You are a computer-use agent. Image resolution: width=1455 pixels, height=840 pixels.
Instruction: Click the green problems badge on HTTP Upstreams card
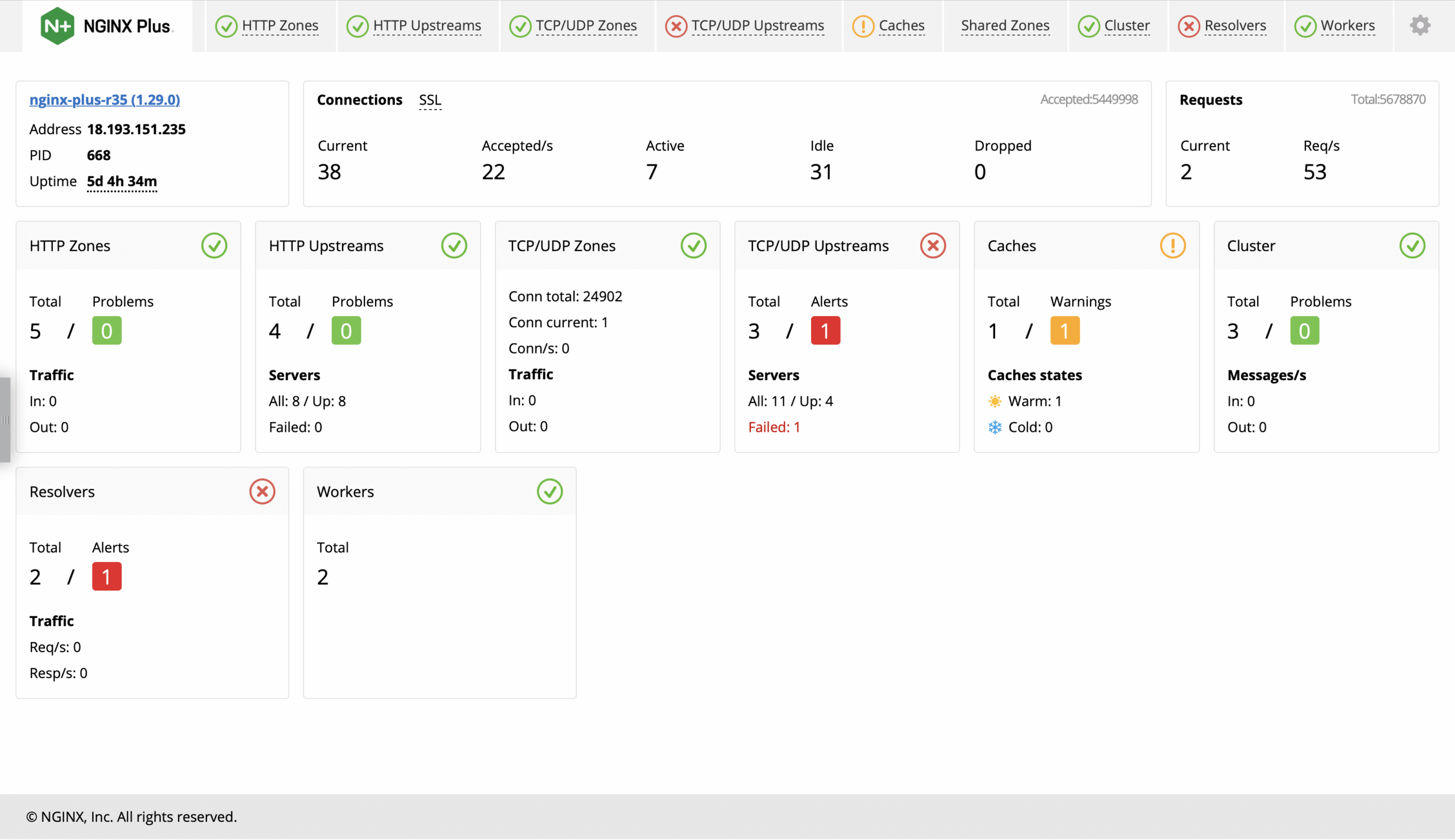(346, 330)
